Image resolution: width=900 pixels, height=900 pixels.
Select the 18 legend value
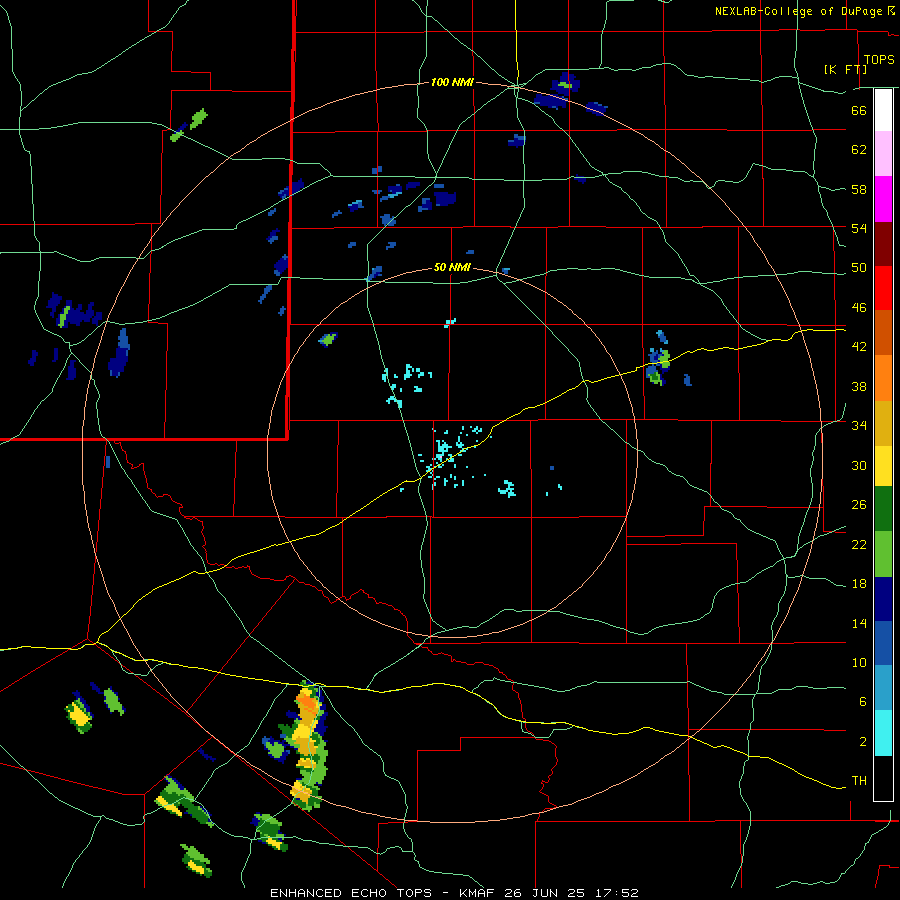tap(859, 584)
